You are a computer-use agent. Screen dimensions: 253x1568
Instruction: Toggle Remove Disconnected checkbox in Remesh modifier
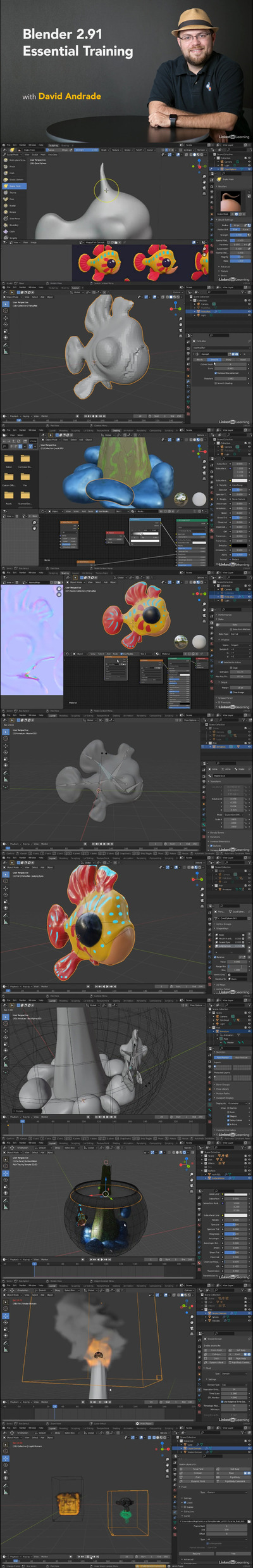[x=216, y=373]
